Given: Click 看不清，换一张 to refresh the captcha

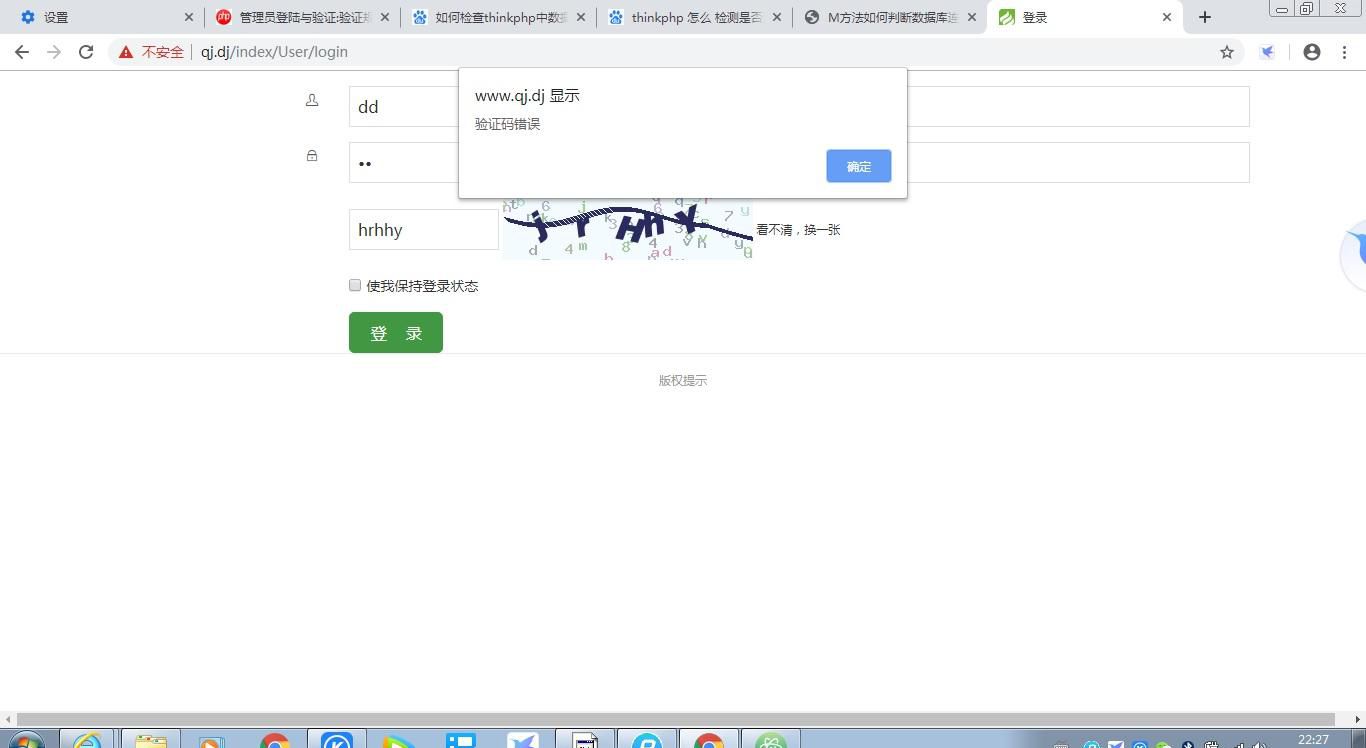Looking at the screenshot, I should pos(798,230).
